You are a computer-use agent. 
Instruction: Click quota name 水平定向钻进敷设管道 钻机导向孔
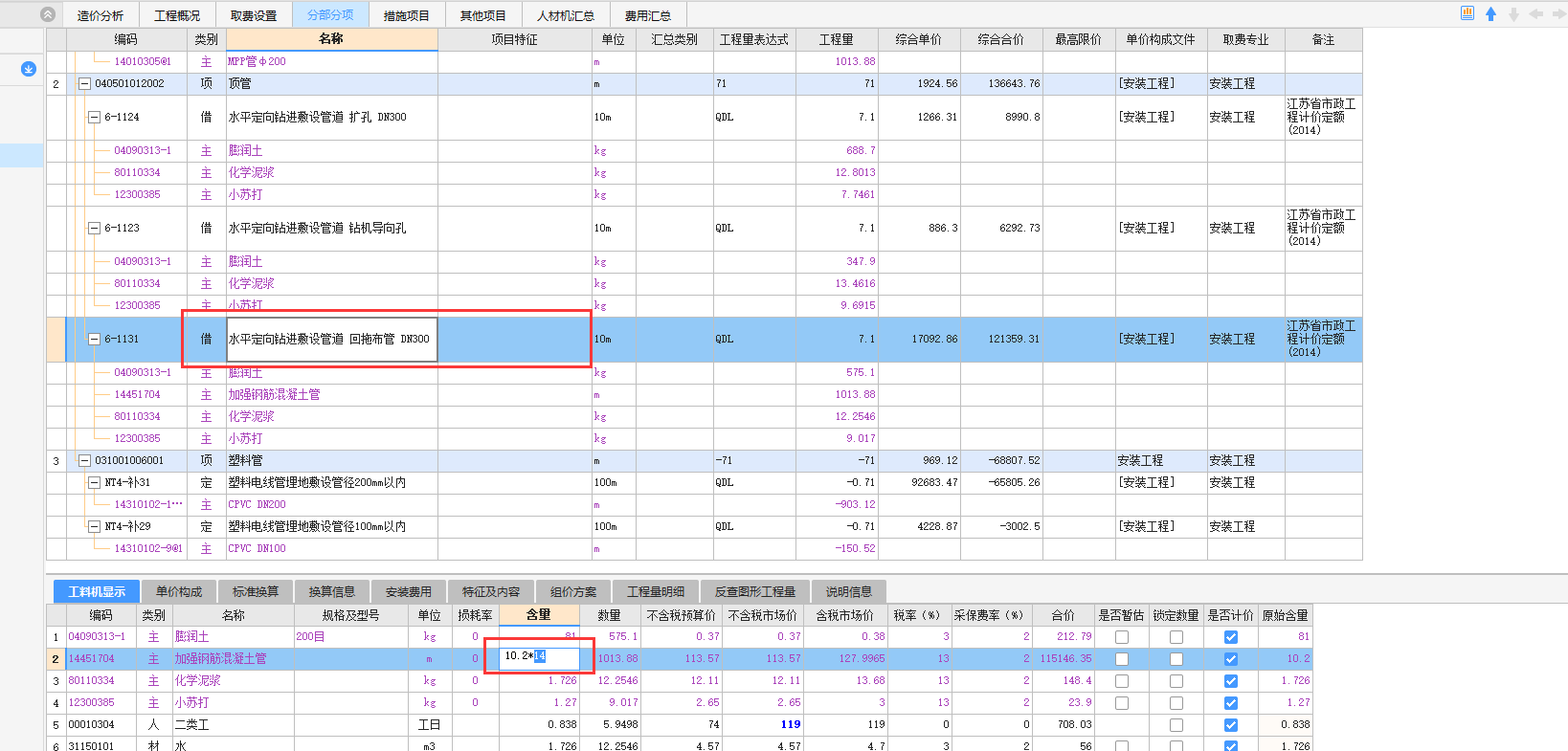(x=317, y=229)
